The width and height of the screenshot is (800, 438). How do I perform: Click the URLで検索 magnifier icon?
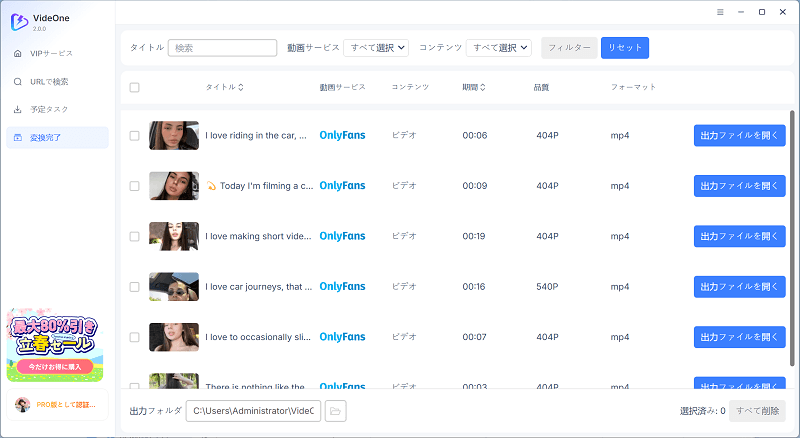pyautogui.click(x=18, y=82)
